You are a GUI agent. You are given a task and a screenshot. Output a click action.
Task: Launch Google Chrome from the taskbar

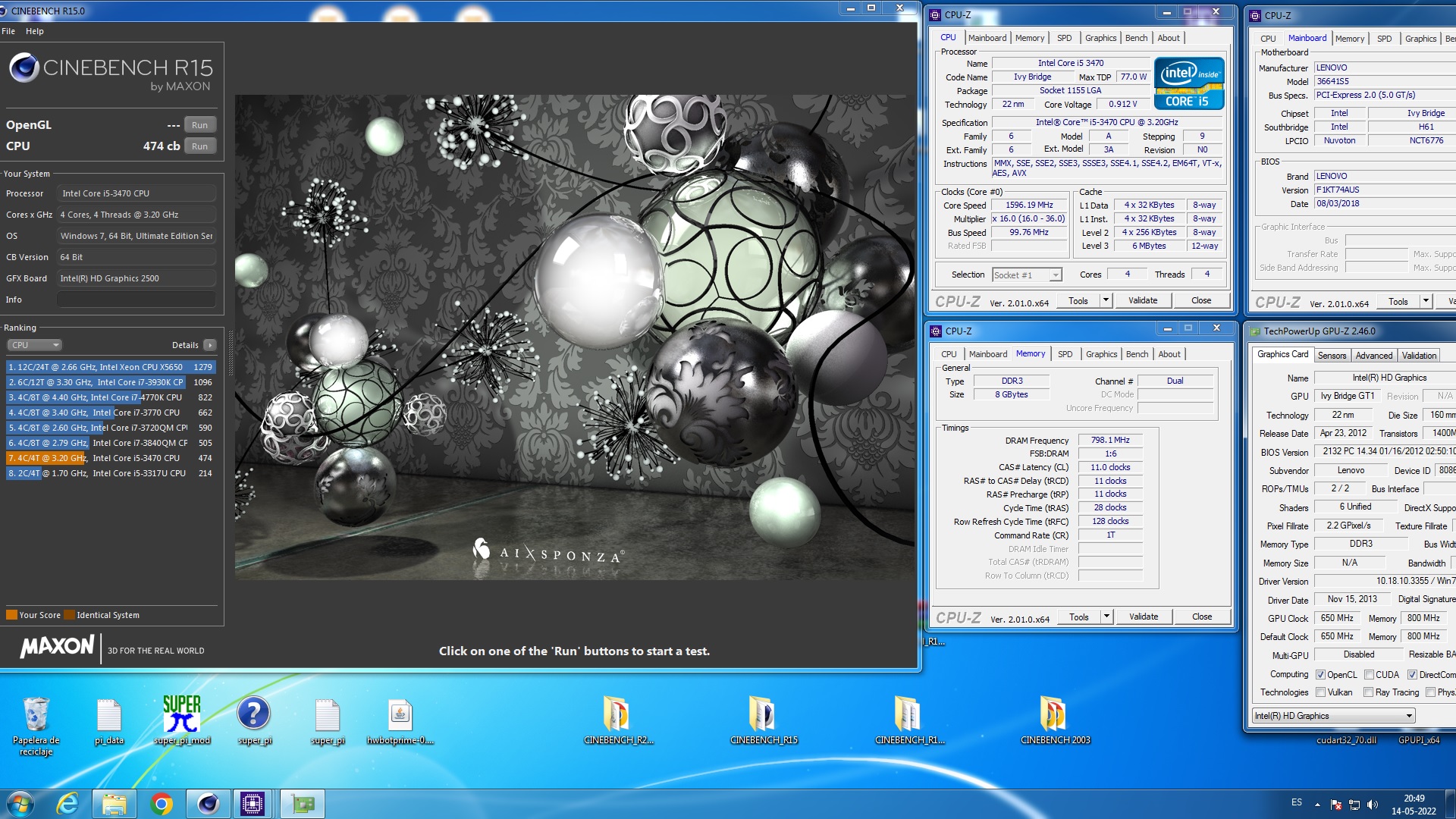pyautogui.click(x=162, y=804)
